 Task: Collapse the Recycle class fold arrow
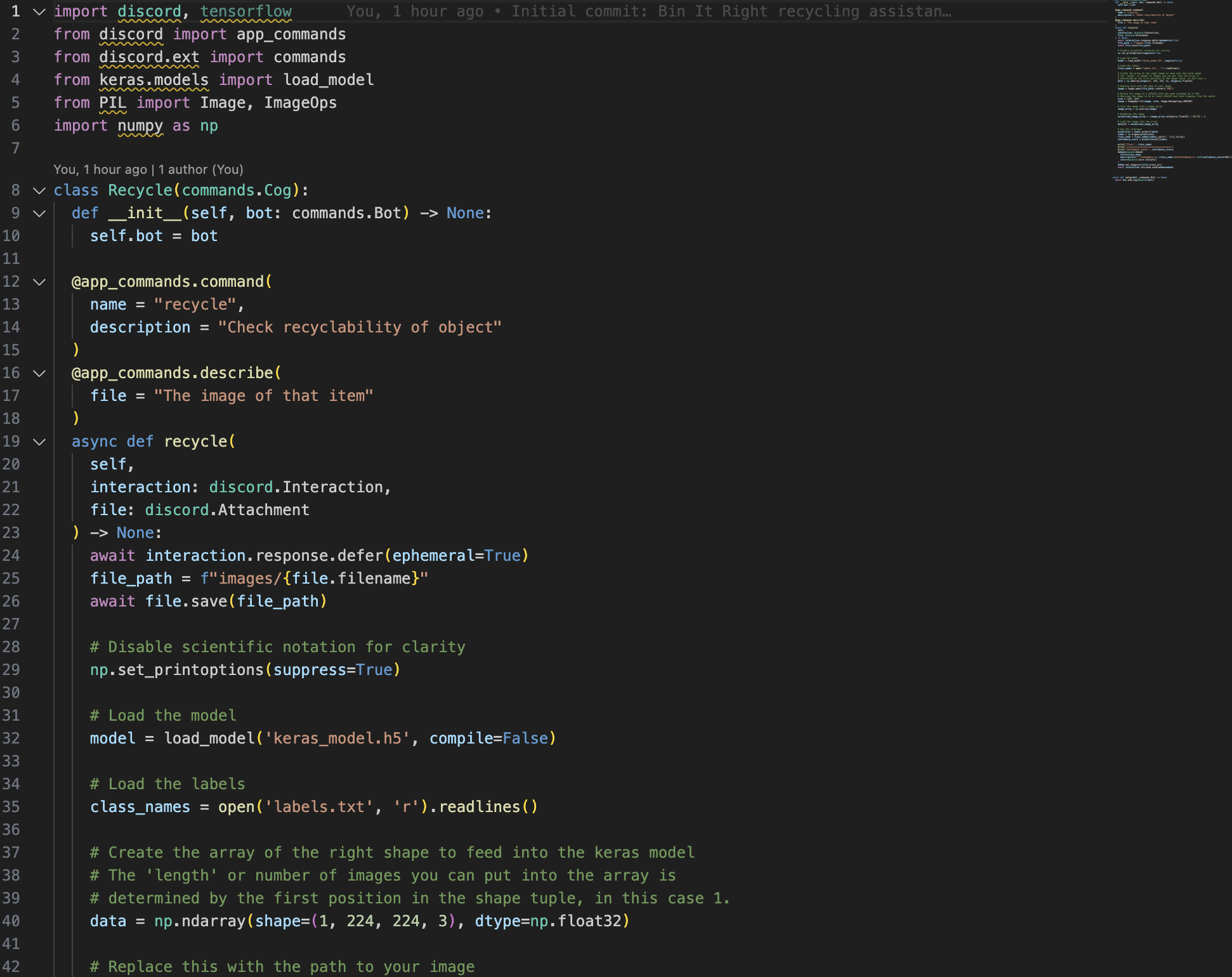tap(39, 190)
